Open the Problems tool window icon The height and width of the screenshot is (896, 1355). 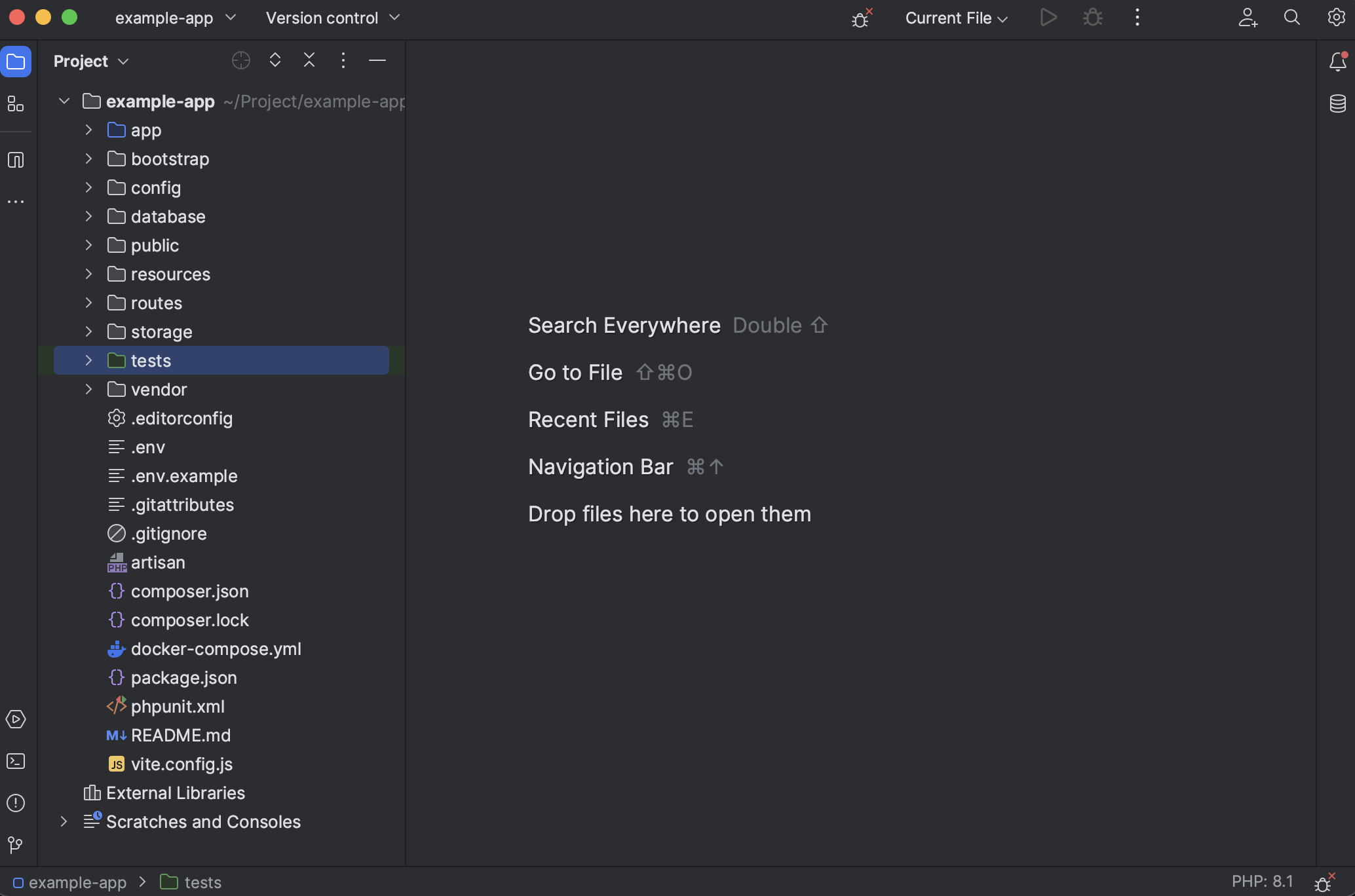click(16, 803)
